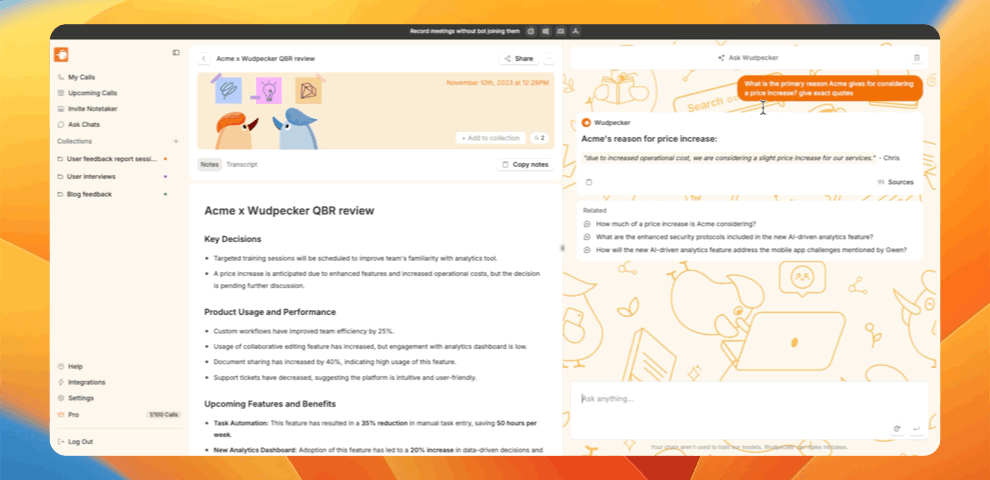
Task: Open My Calls in the sidebar
Action: click(81, 77)
